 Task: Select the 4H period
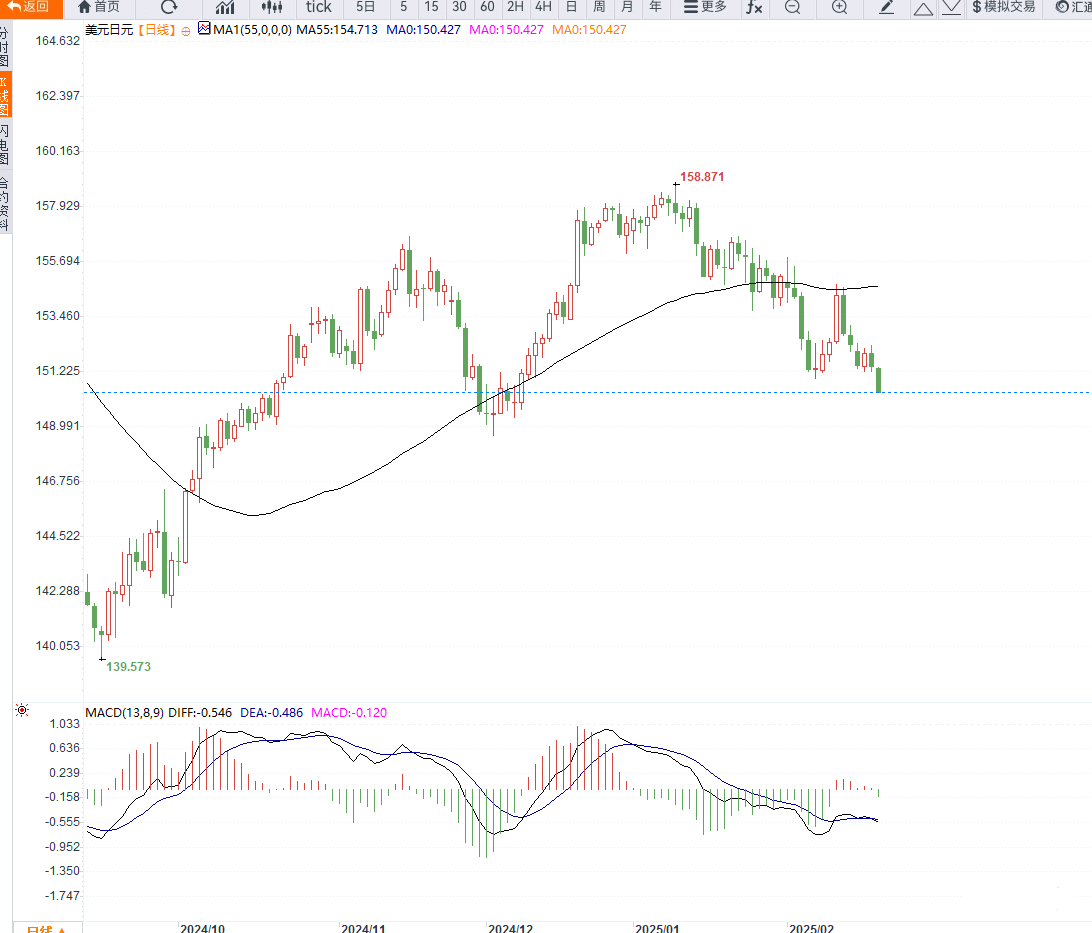[543, 7]
